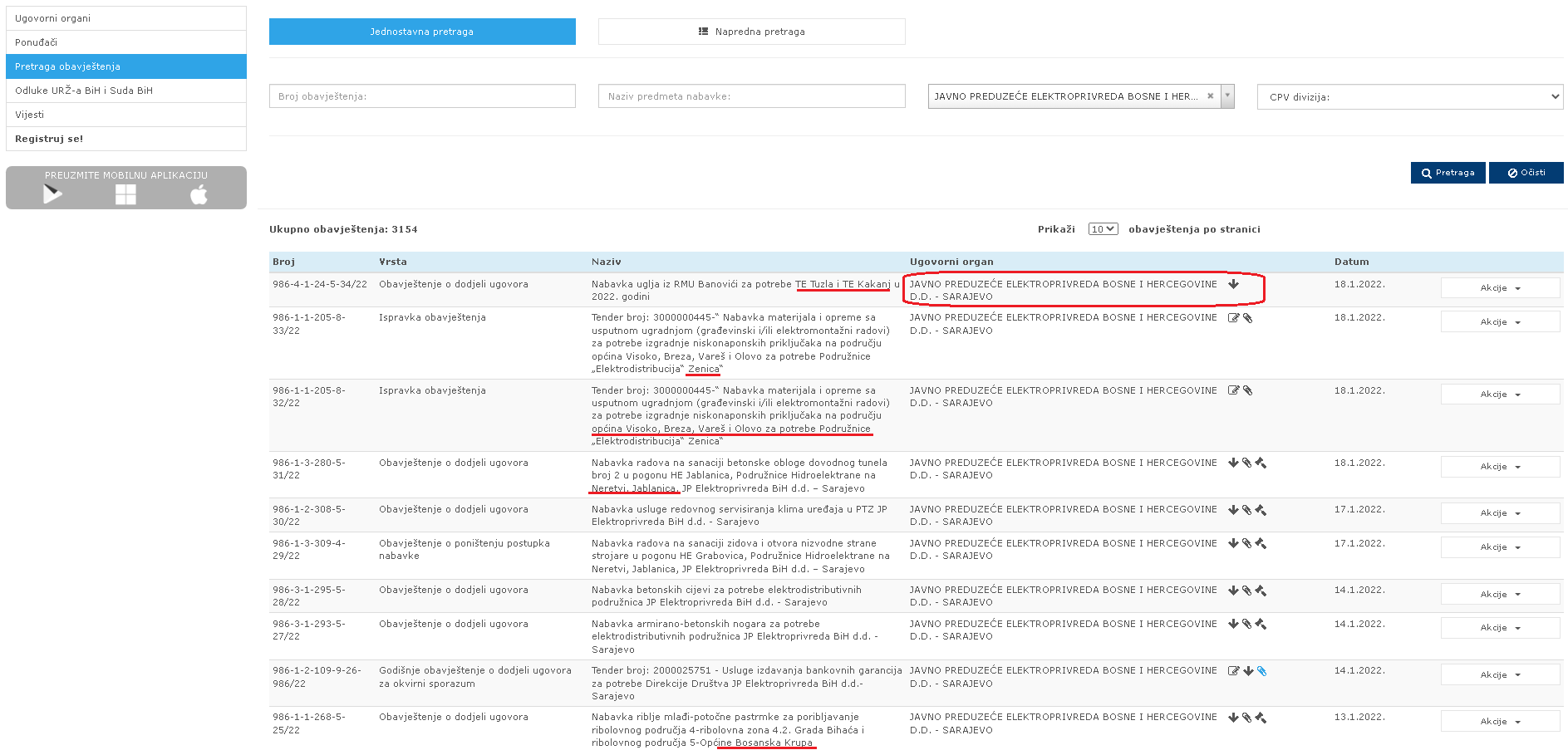This screenshot has width=1568, height=750.
Task: Click the edit pencil icon in row 986-1-1-205-8-32/22
Action: [1234, 390]
